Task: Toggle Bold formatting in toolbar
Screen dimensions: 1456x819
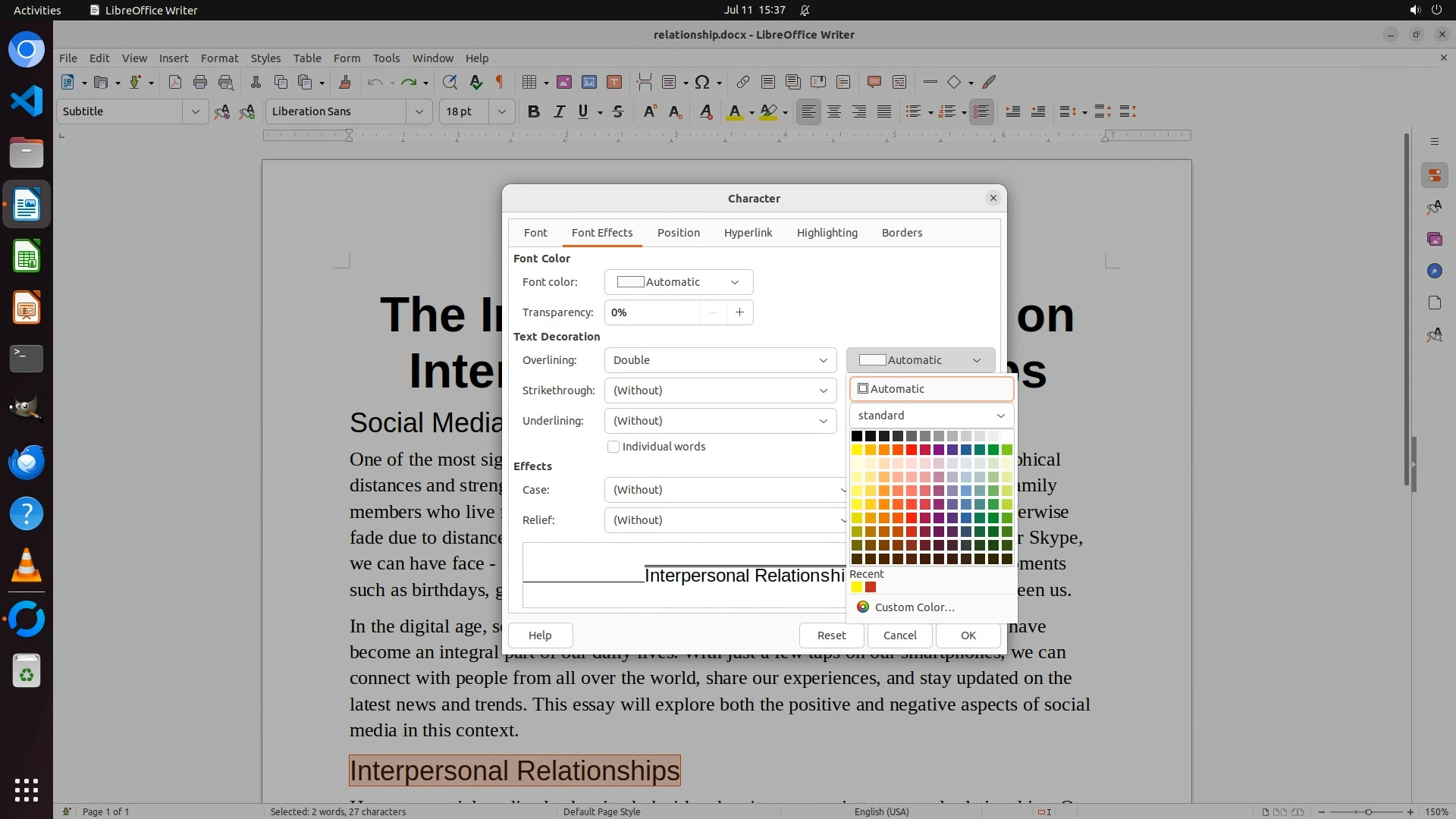Action: click(533, 111)
